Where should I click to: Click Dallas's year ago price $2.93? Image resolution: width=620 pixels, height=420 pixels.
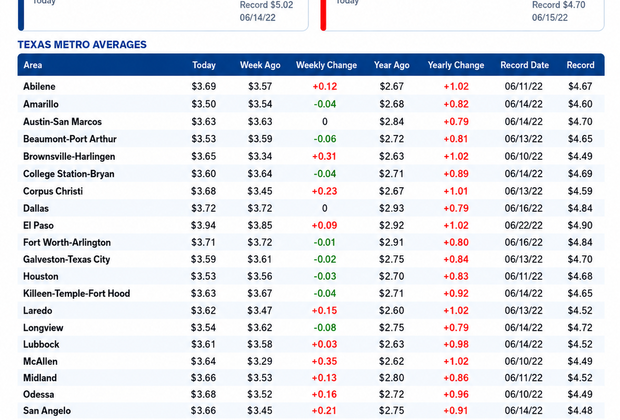coord(391,208)
